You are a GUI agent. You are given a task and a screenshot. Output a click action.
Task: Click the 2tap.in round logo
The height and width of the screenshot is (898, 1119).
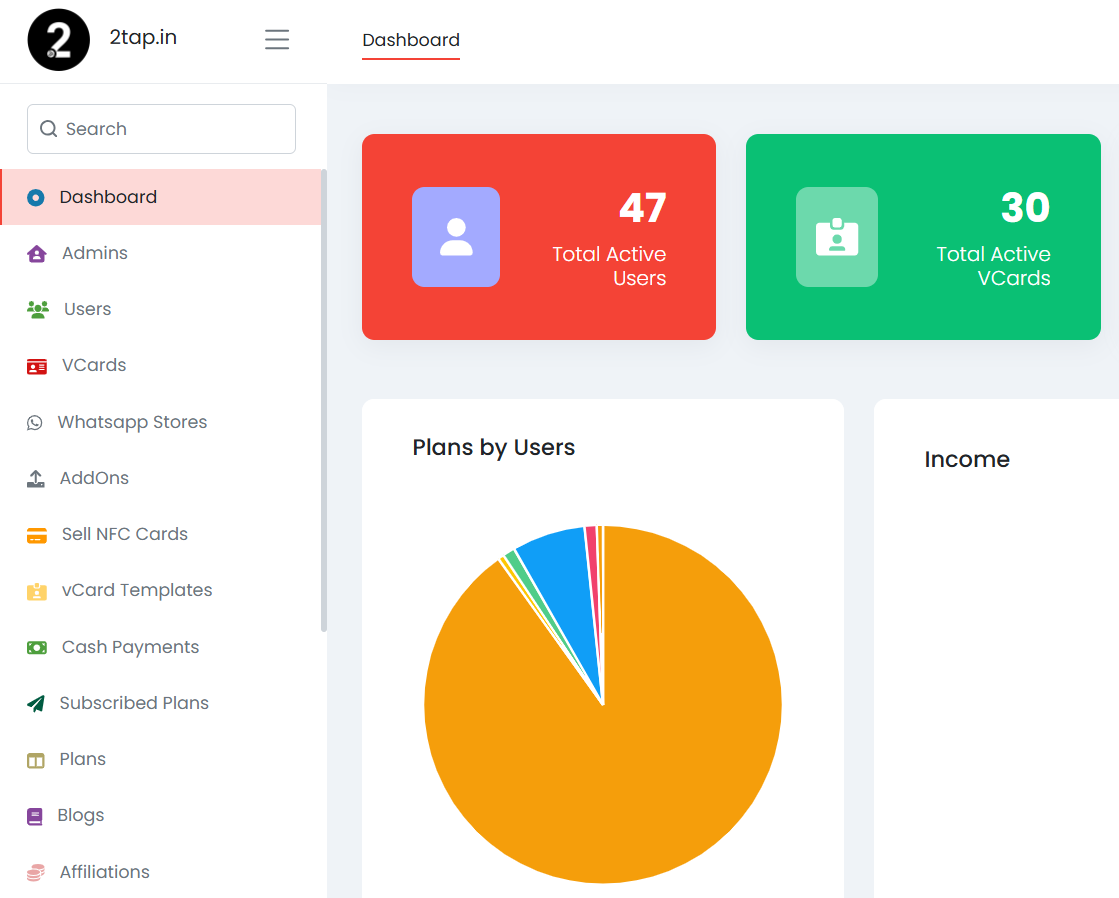click(59, 40)
